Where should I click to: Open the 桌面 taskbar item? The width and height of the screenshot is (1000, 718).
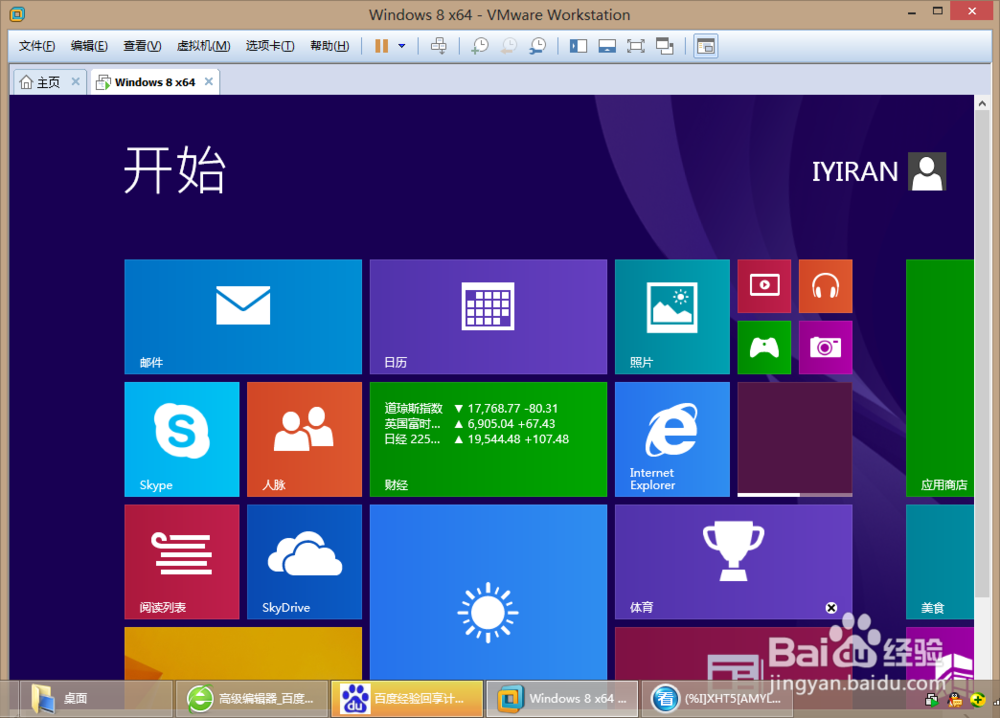pos(96,698)
